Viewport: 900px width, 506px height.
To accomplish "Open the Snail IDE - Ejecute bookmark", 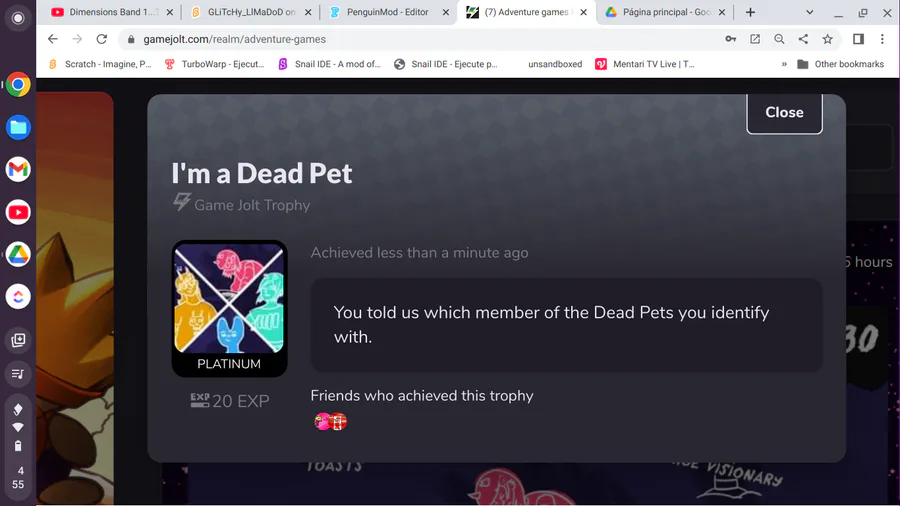I will [446, 64].
